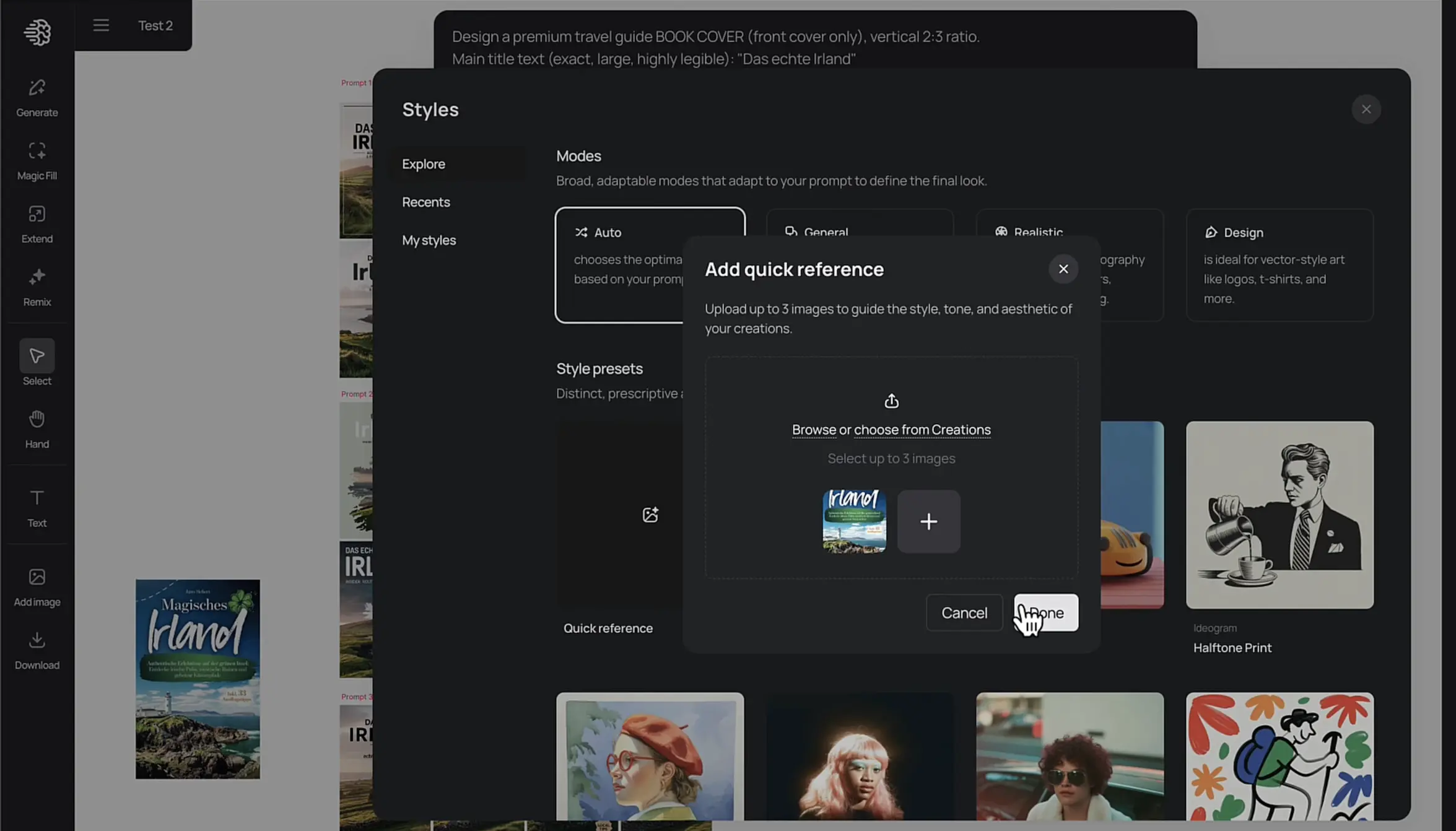The image size is (1456, 831).
Task: Add another reference image with the plus tile
Action: pos(928,521)
